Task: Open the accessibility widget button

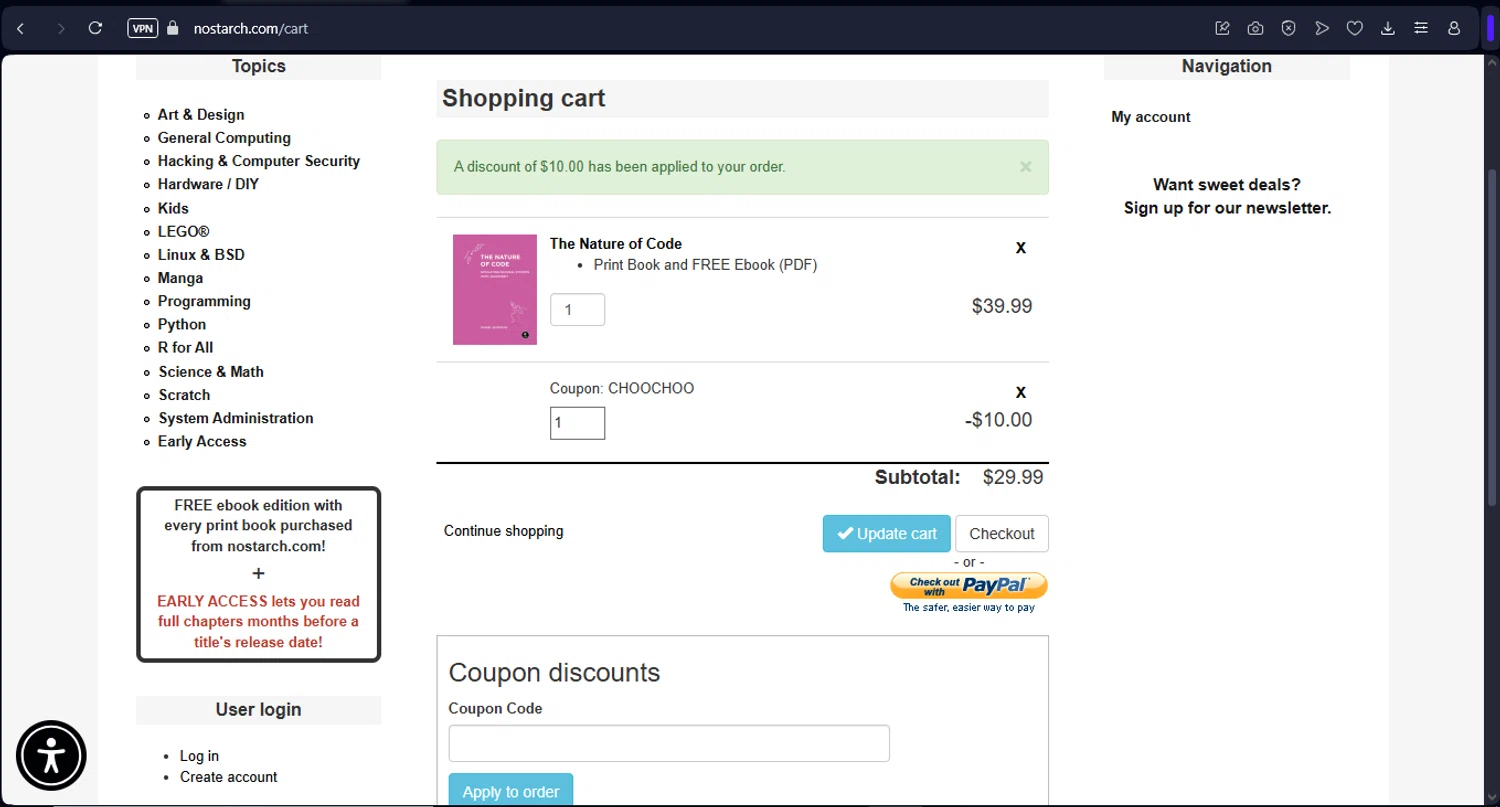Action: tap(51, 756)
